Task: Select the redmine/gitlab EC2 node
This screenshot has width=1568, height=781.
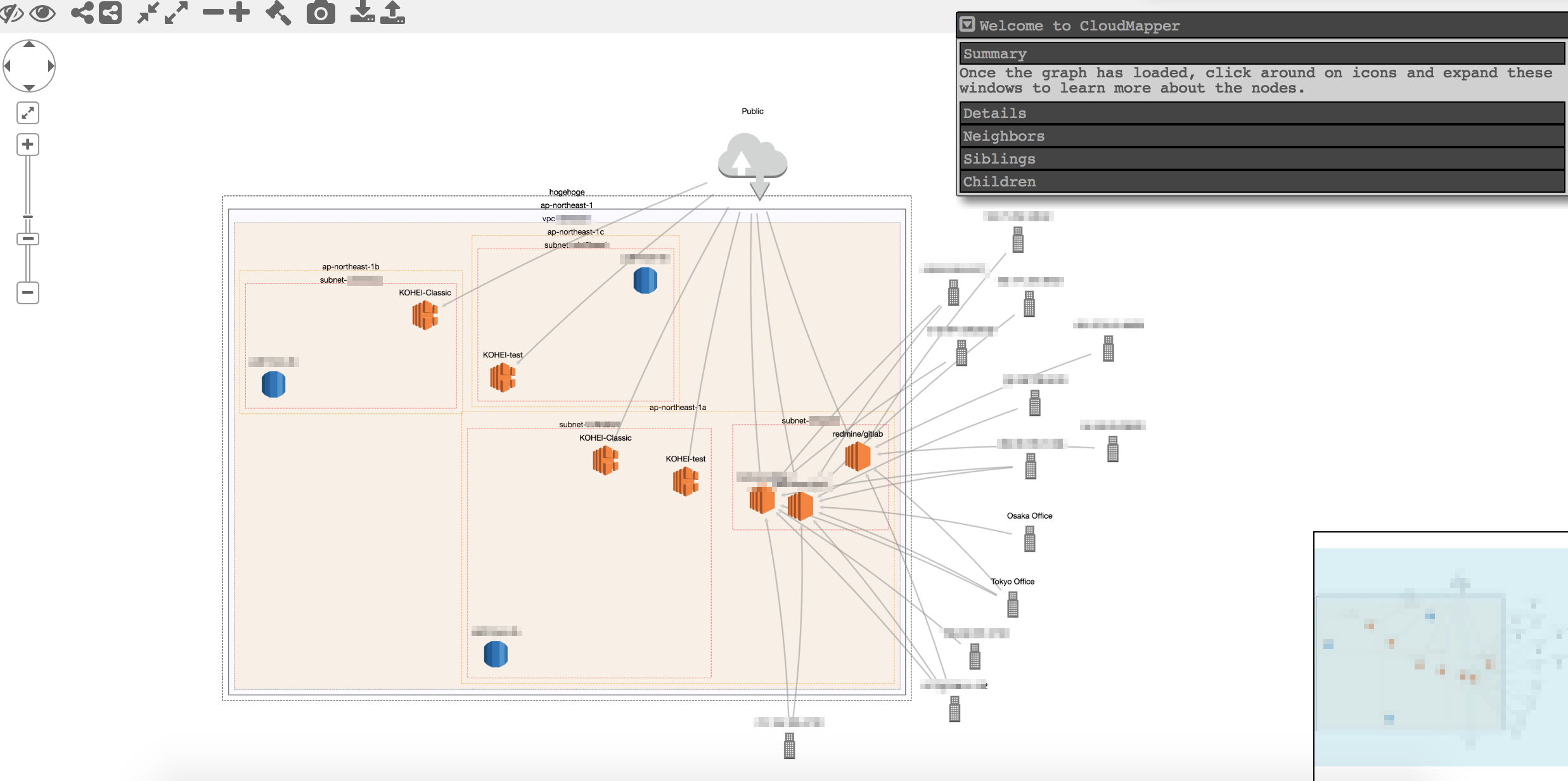Action: click(857, 455)
